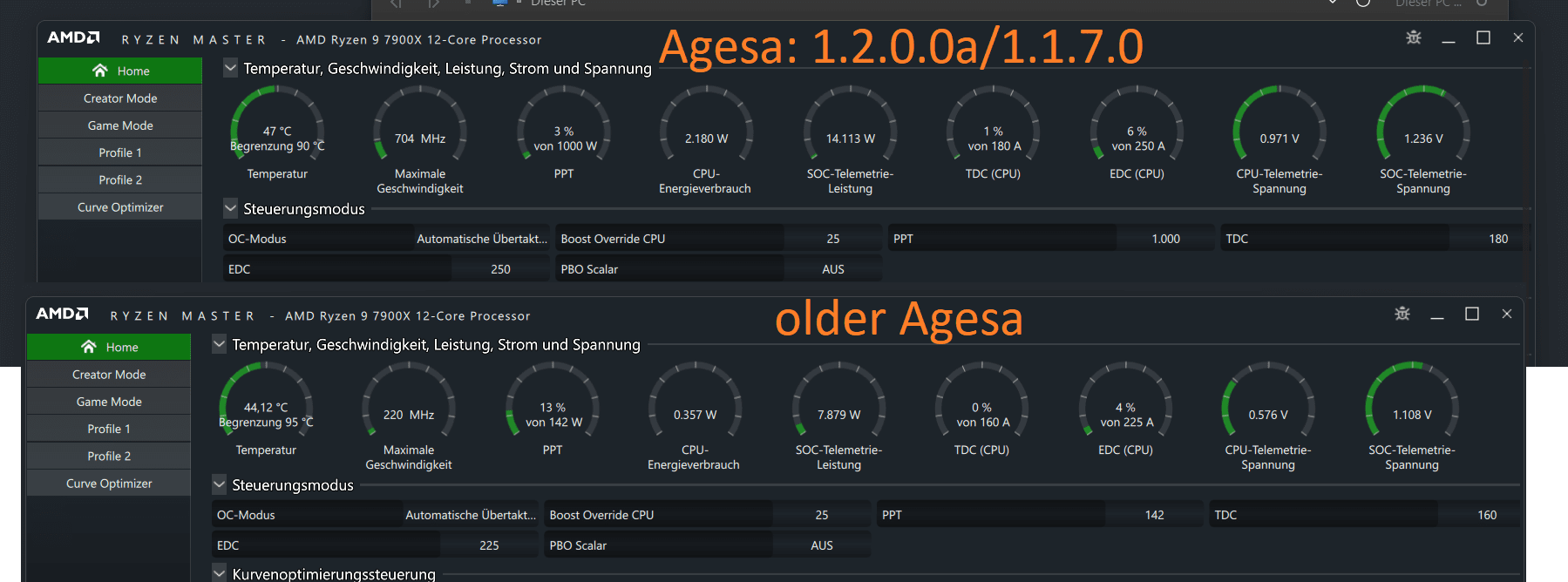Click PBO Scalar AUS in the lower window
The image size is (1568, 582).
pyautogui.click(x=822, y=545)
